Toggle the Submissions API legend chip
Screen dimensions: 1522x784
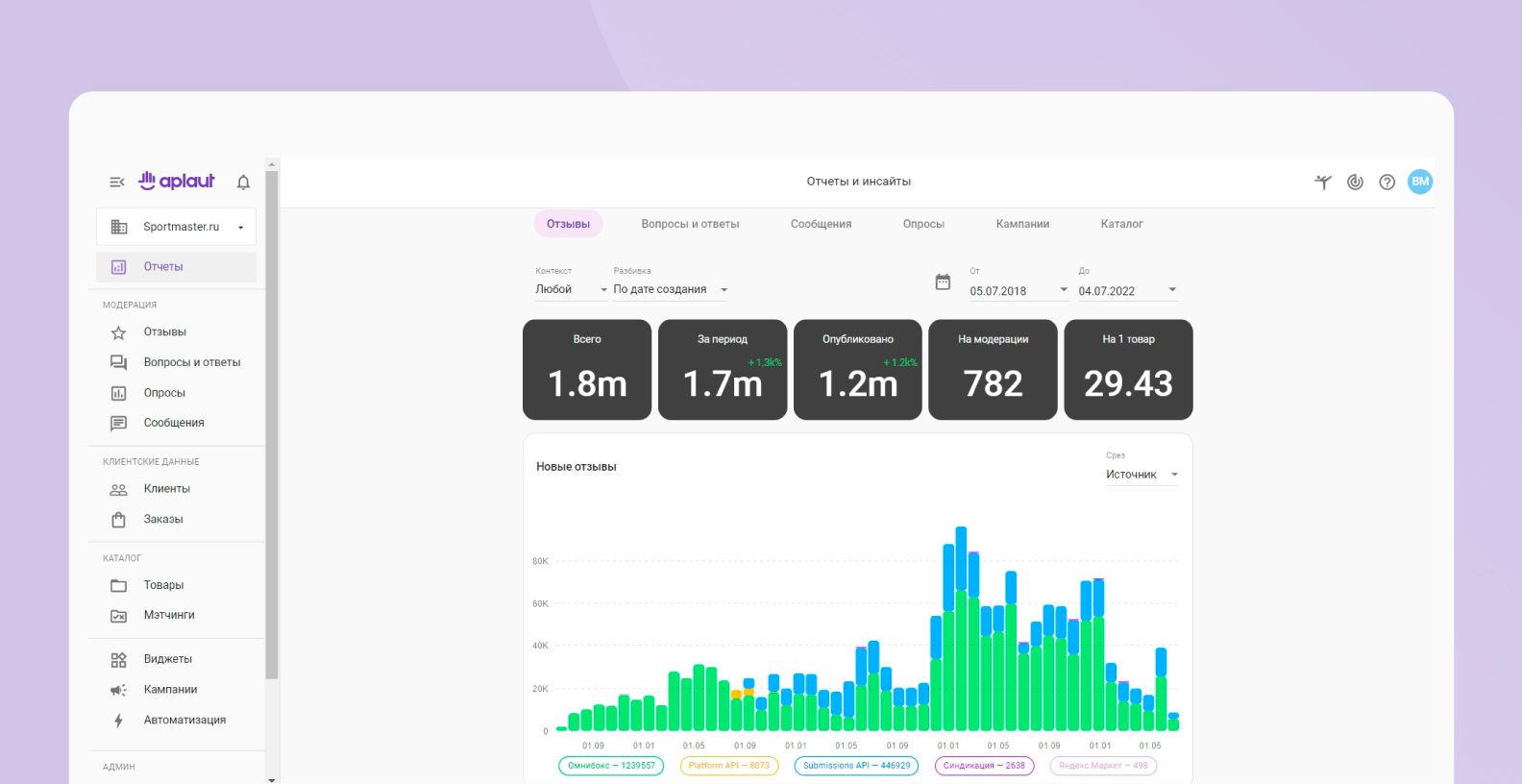tap(855, 766)
